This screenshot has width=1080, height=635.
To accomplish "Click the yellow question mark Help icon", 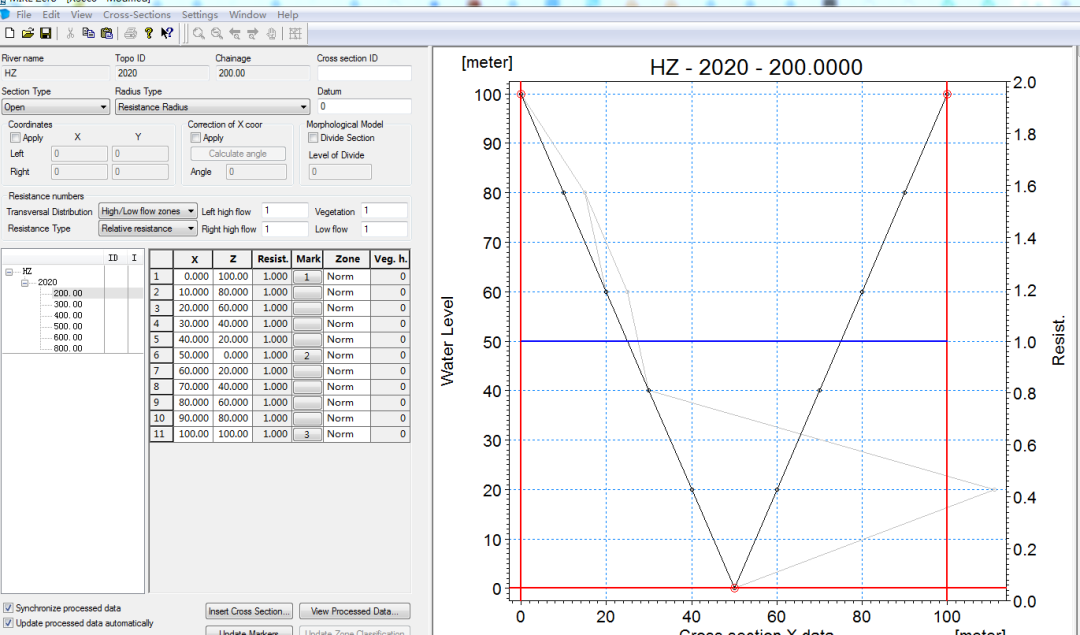I will point(148,33).
